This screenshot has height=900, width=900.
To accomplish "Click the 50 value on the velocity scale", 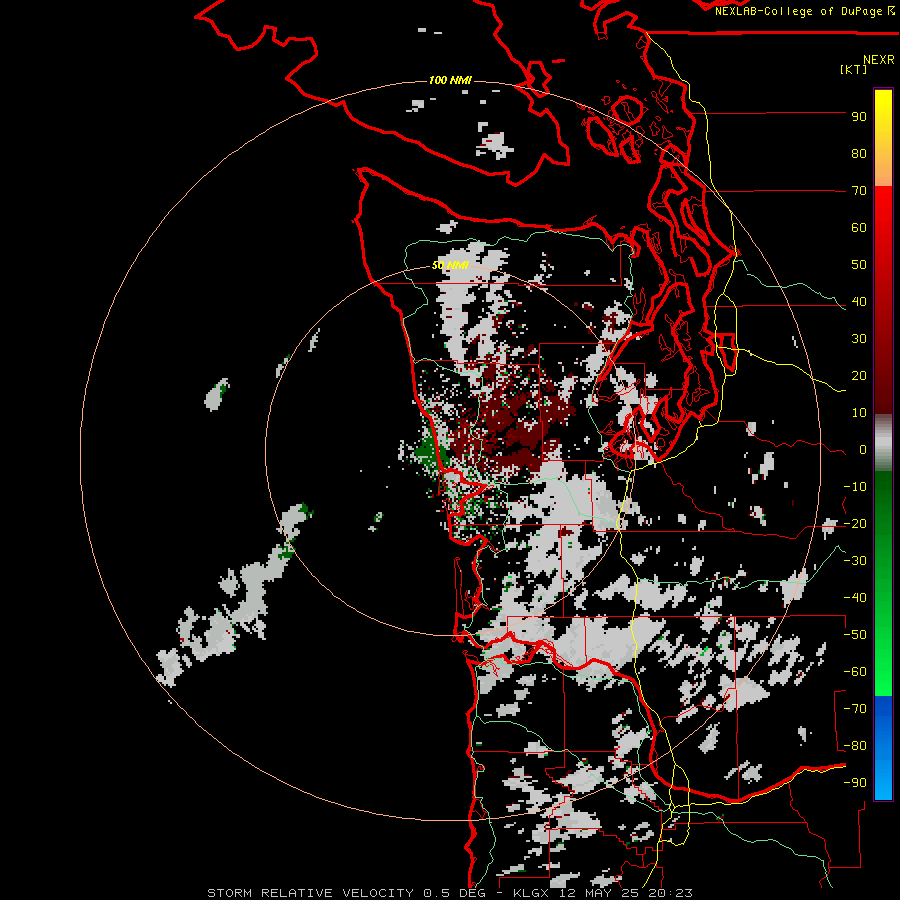I will (859, 265).
